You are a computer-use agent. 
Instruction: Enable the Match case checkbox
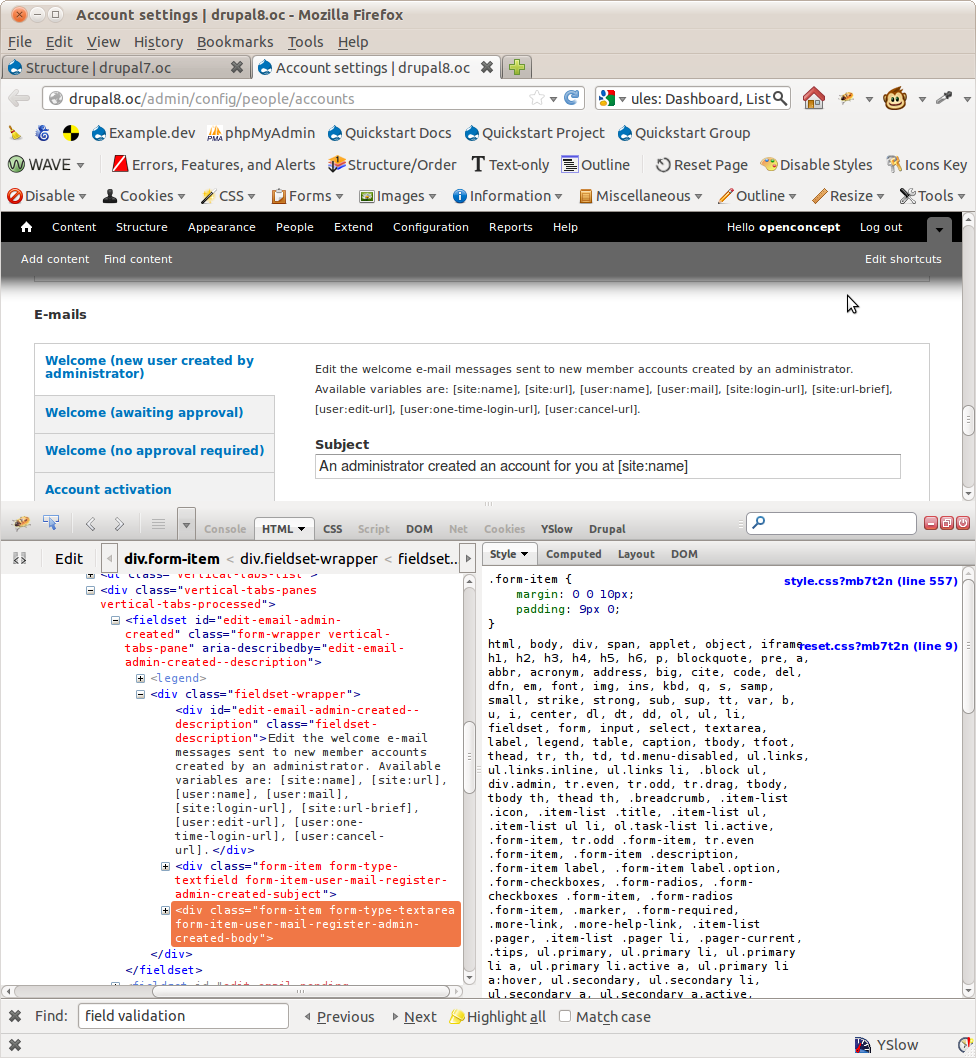tap(565, 1016)
